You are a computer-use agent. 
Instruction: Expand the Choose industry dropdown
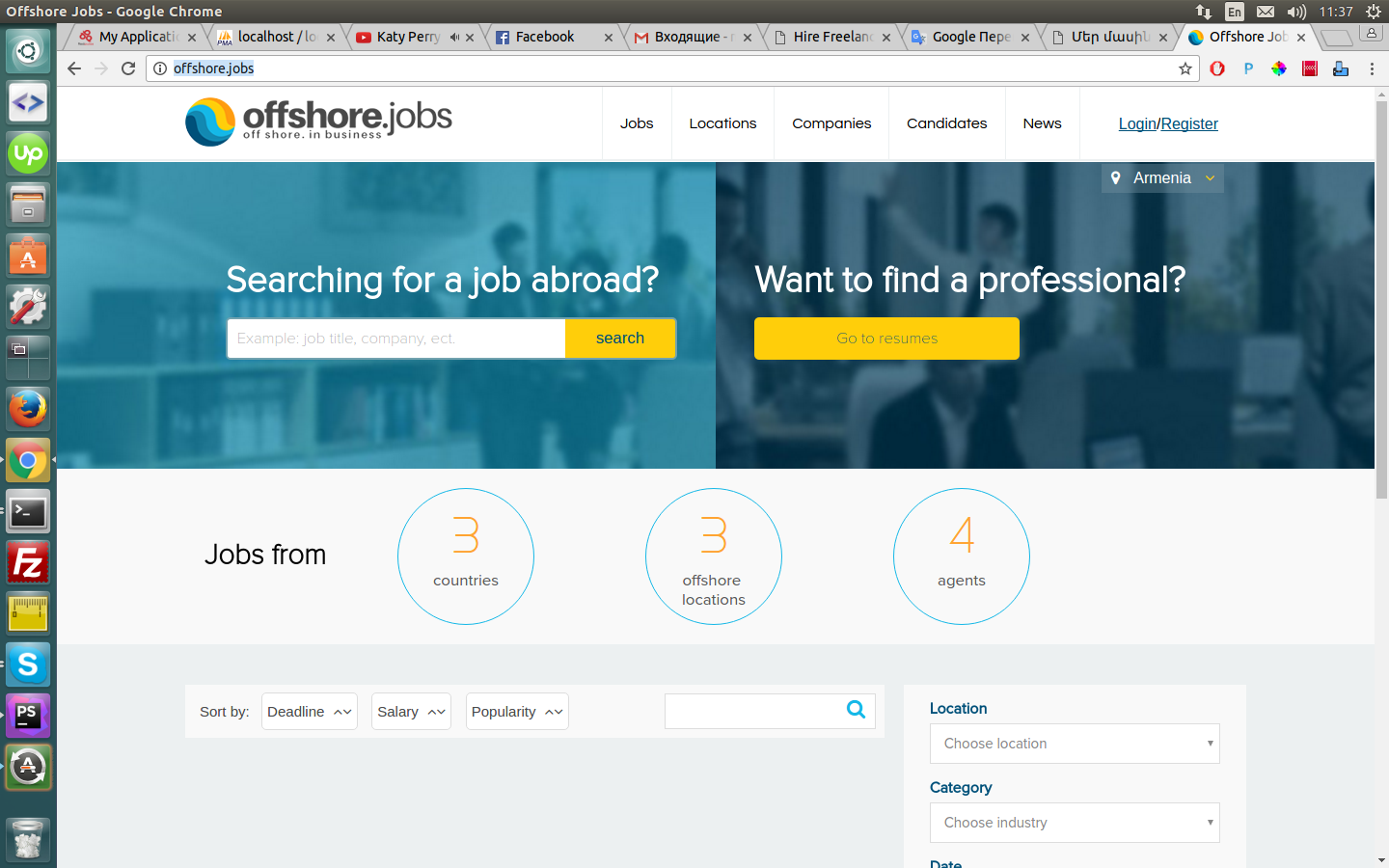[1075, 823]
